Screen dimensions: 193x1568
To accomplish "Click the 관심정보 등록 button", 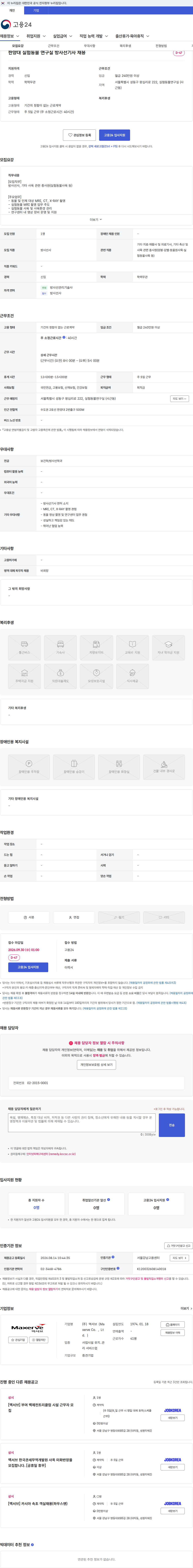I will [79, 135].
